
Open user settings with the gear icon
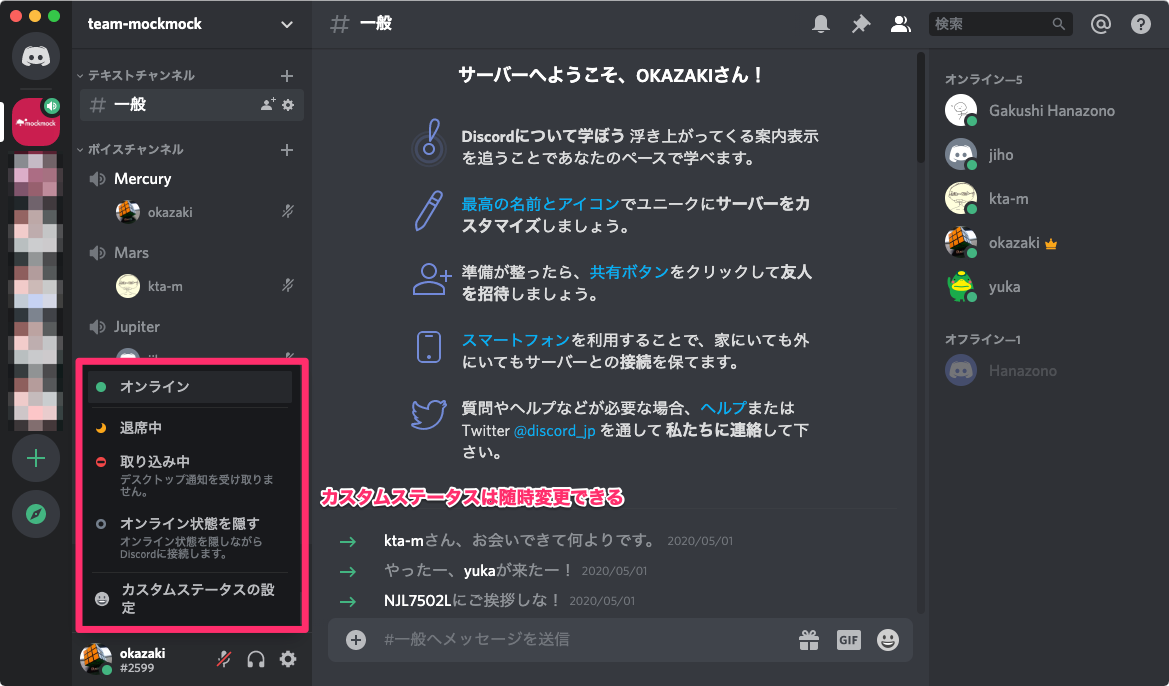(x=288, y=660)
